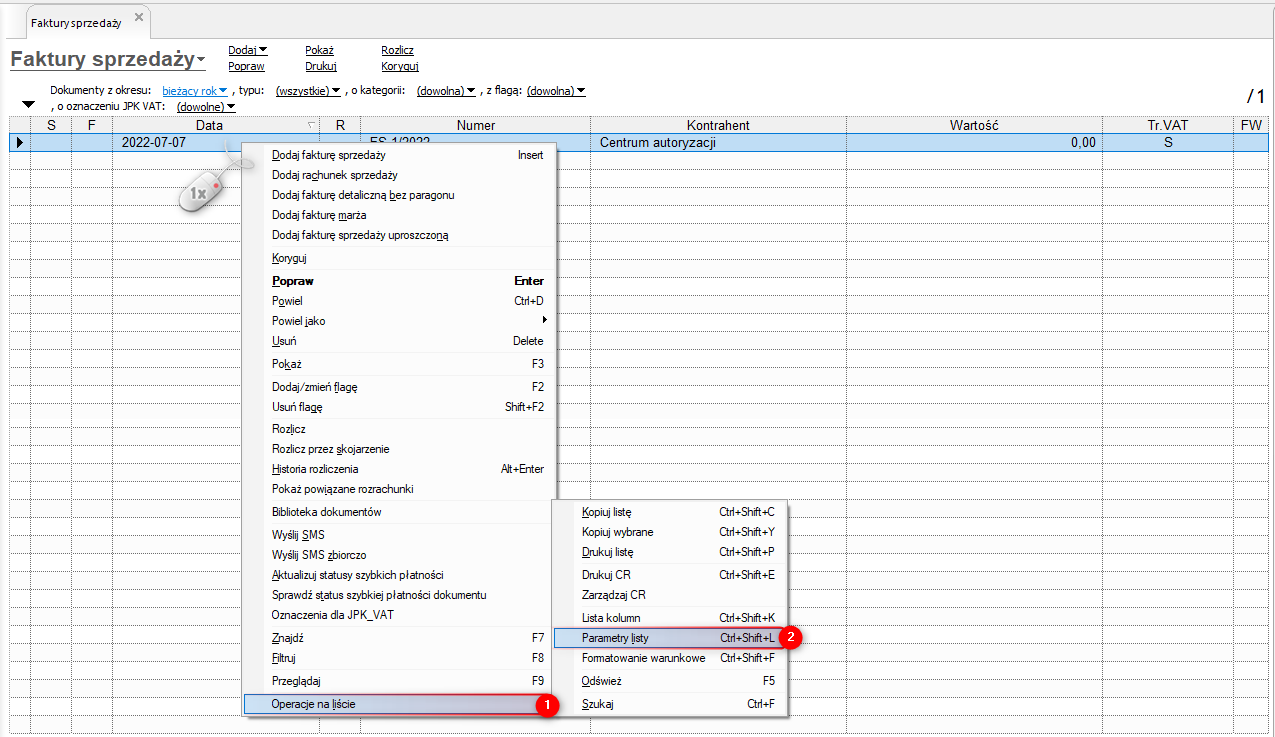Viewport: 1275px width, 737px height.
Task: Select 'Znajdź' F7 menu entry
Action: (399, 638)
